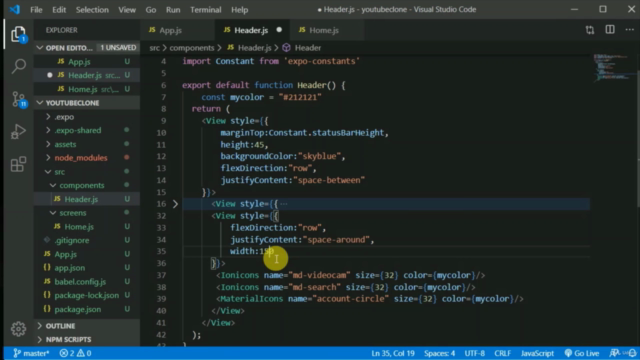Switch to the App.js editor tab
This screenshot has height=360, width=640.
(x=177, y=30)
